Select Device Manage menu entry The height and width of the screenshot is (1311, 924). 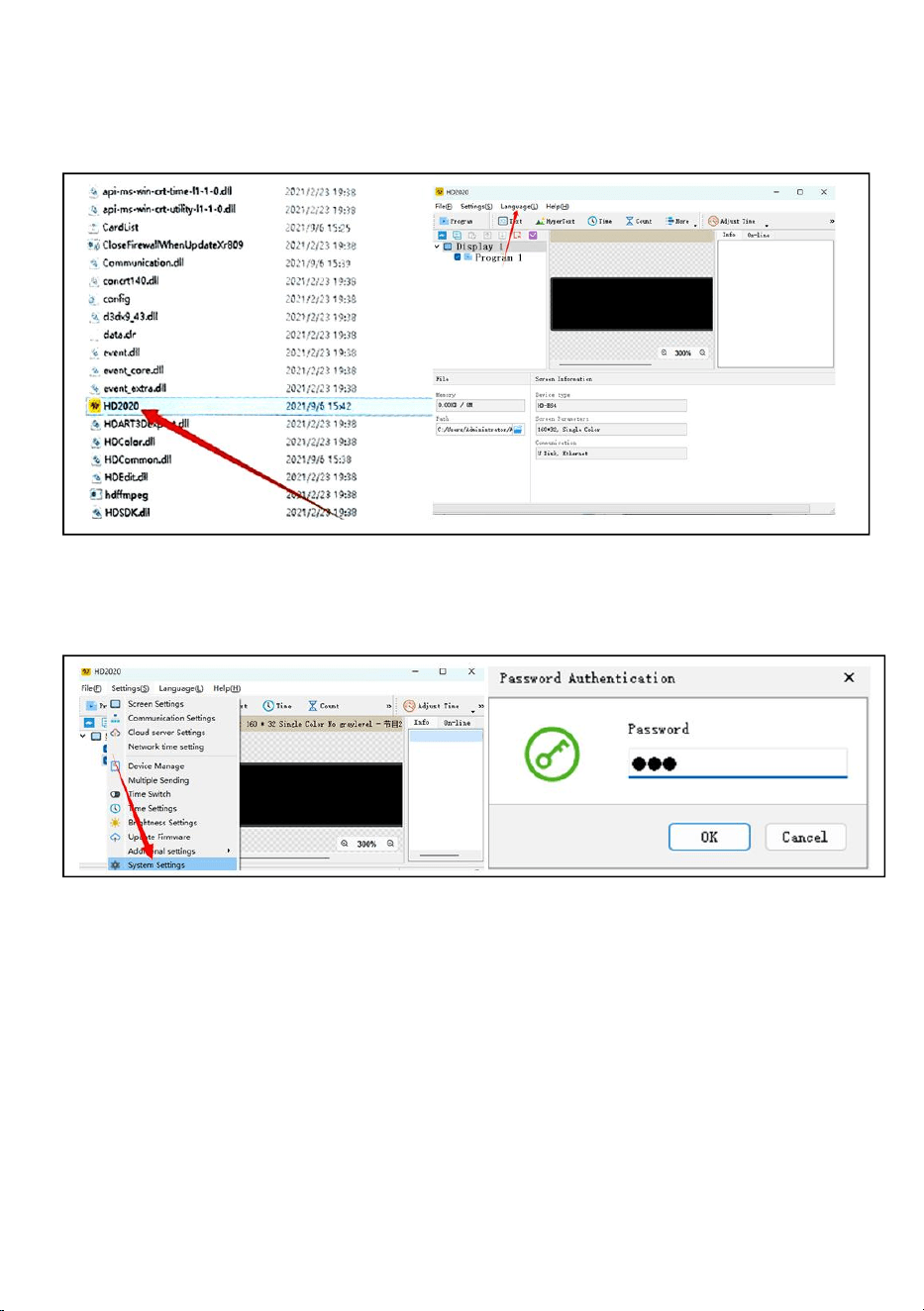coord(155,766)
